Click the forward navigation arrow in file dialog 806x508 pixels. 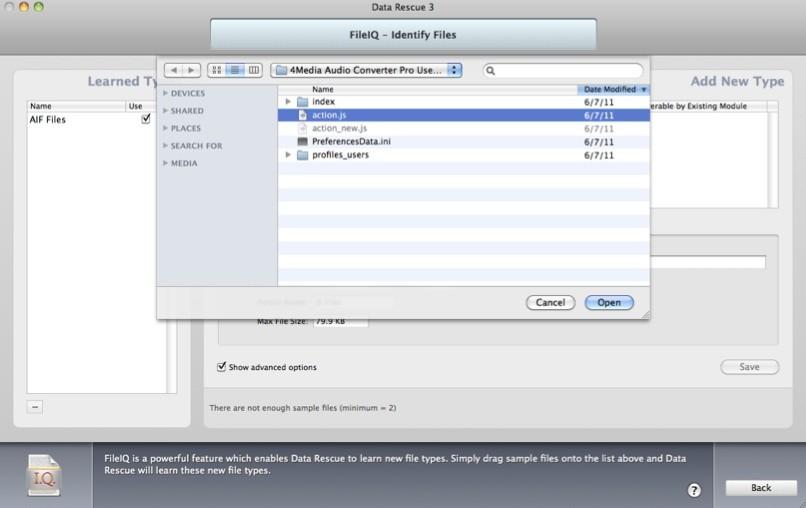click(190, 70)
